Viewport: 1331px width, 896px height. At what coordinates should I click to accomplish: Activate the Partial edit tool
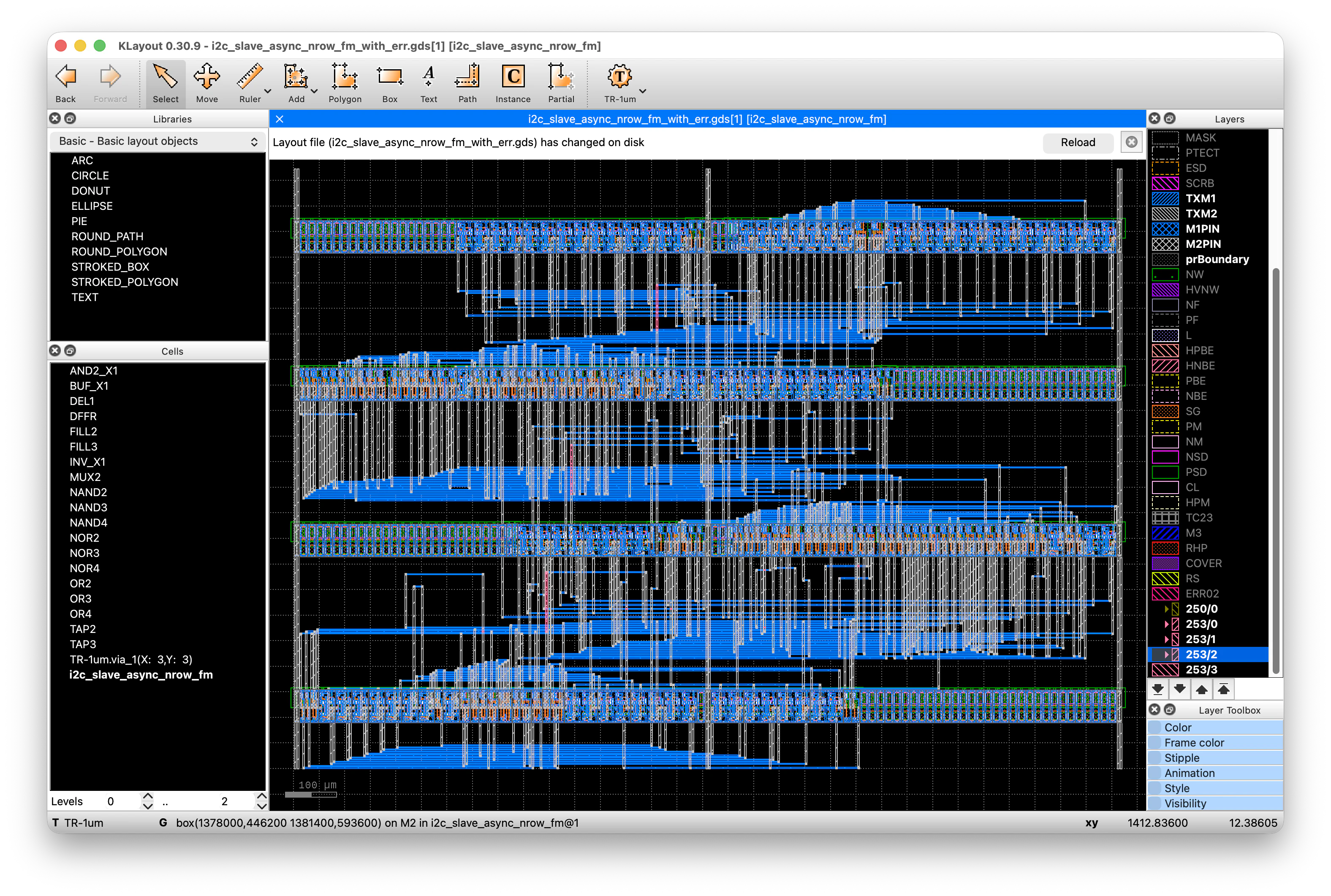561,83
